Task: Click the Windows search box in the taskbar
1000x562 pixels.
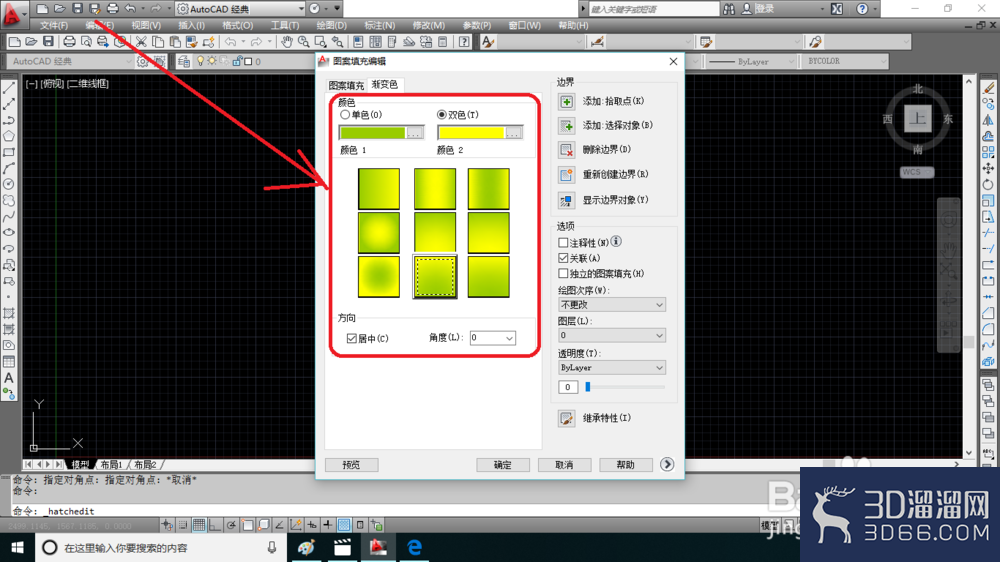Action: (159, 547)
